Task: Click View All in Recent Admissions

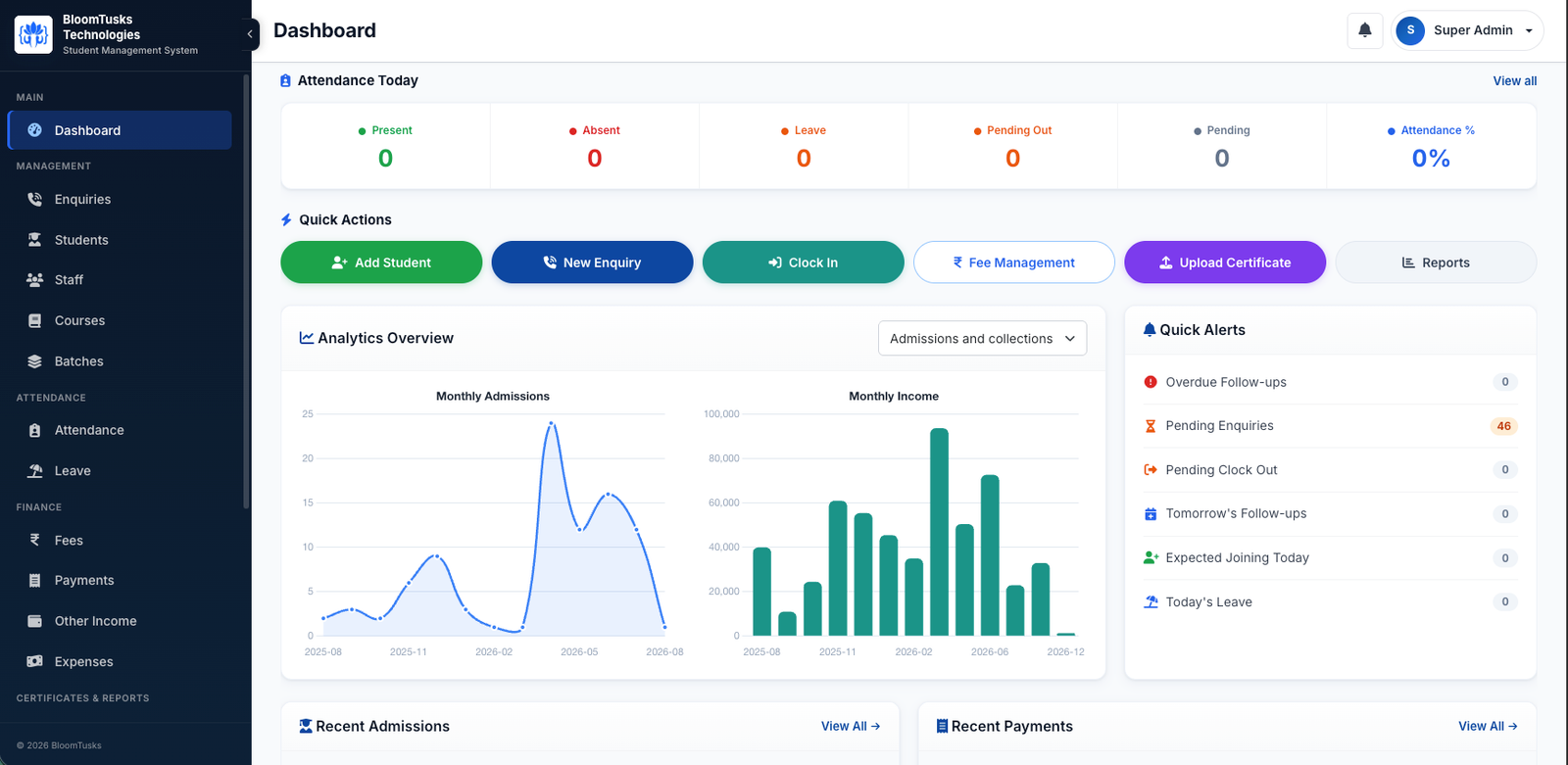Action: coord(851,727)
